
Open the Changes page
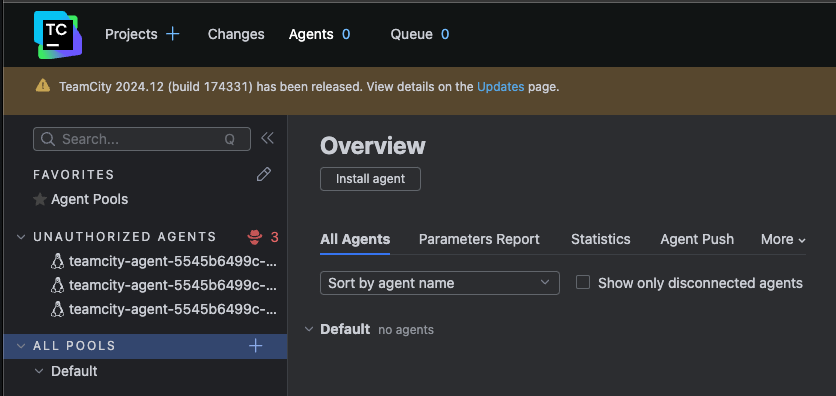pos(236,34)
